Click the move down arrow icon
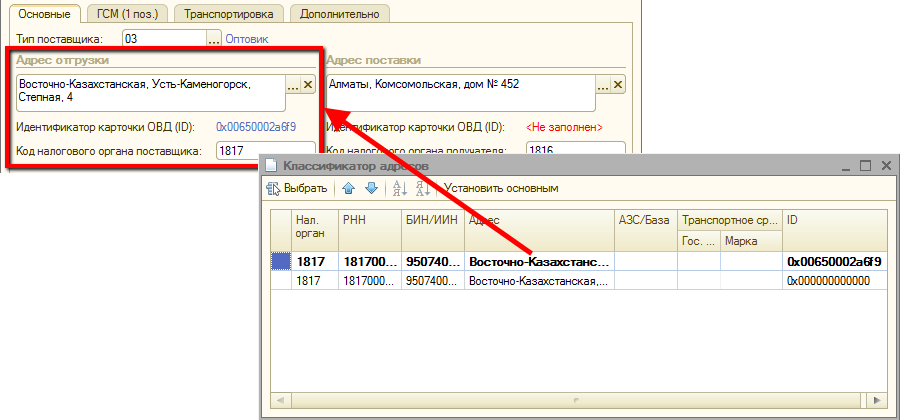900x420 pixels. (370, 188)
